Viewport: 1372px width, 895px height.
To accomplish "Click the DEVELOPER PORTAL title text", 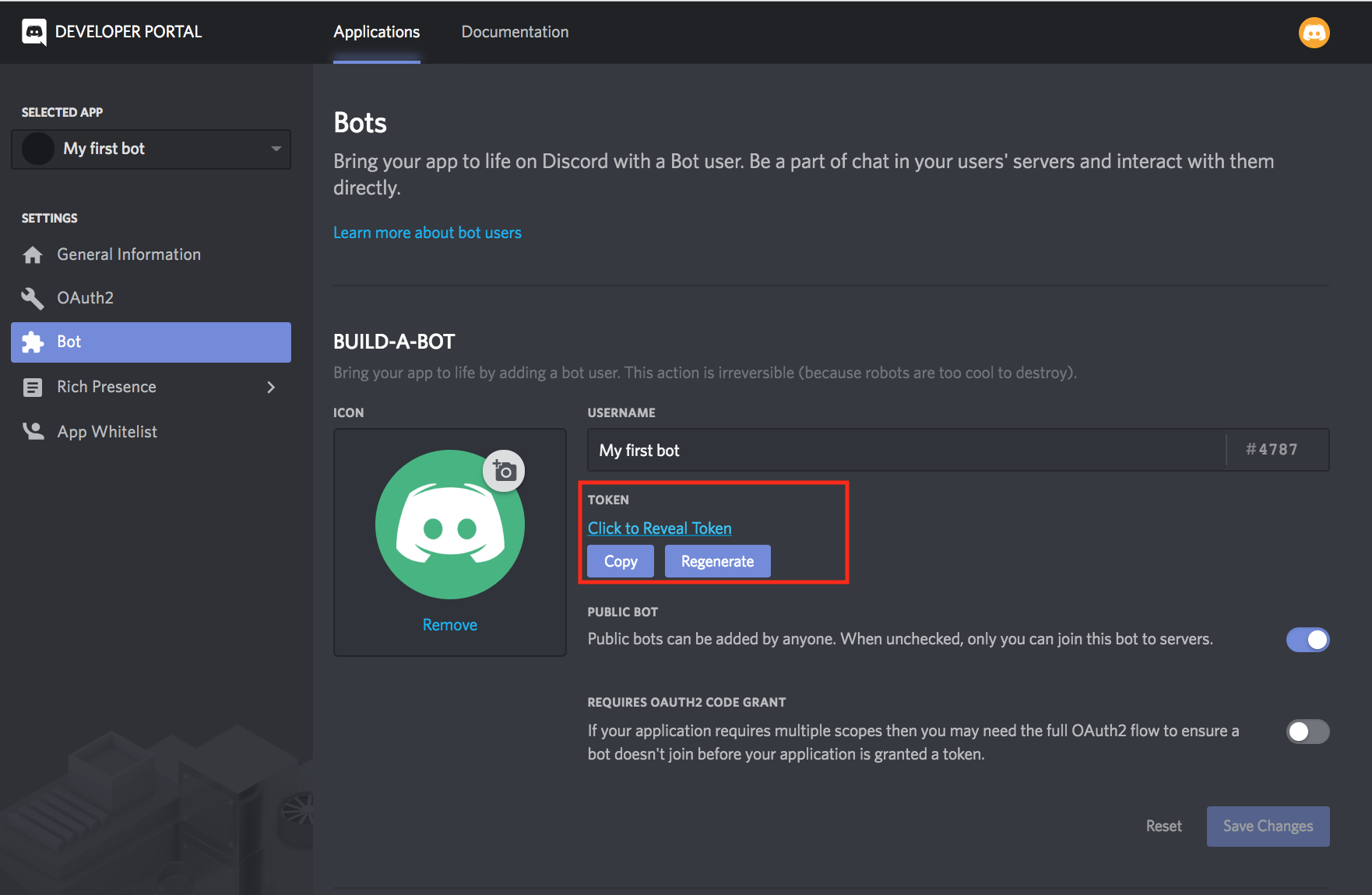I will click(x=128, y=32).
